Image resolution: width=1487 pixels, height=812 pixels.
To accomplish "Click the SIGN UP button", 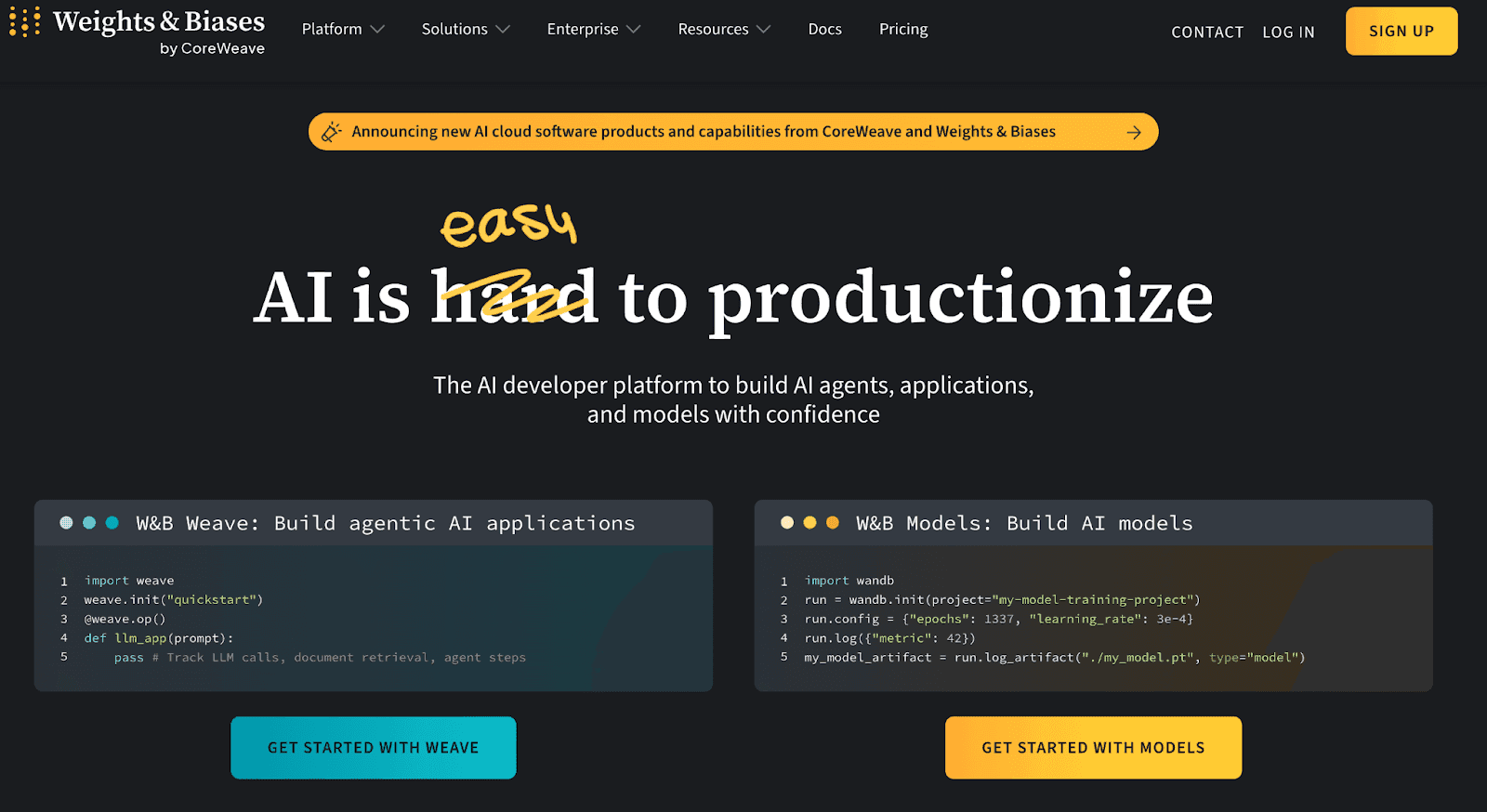I will click(1401, 31).
